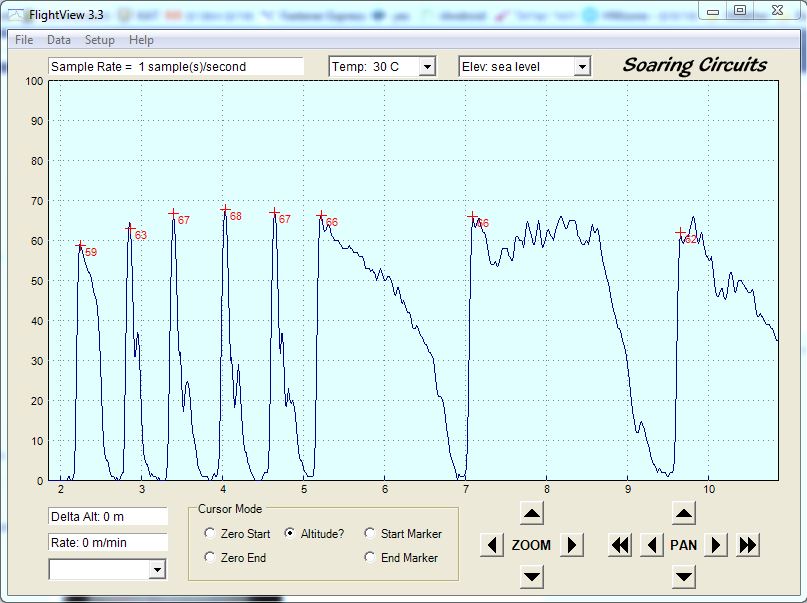The image size is (807, 603).
Task: Click the zoom down arrow button
Action: (x=532, y=577)
